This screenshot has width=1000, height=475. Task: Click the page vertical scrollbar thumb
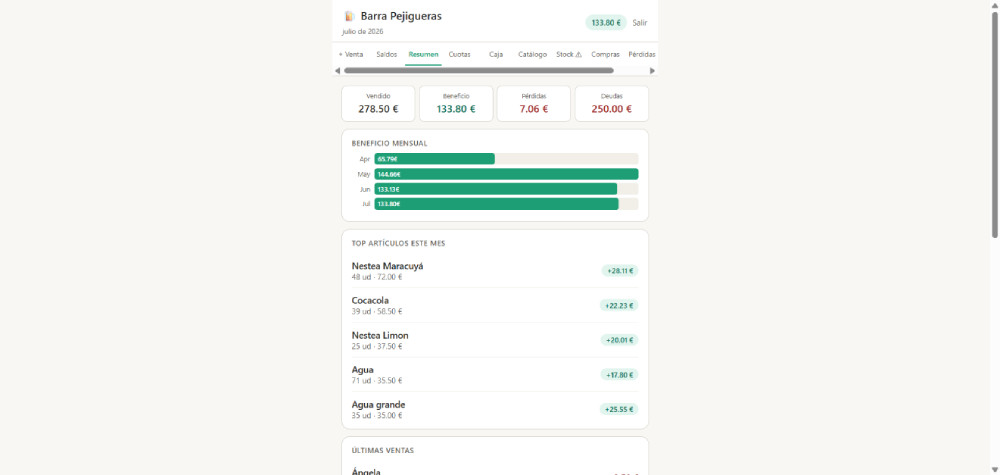(x=995, y=124)
